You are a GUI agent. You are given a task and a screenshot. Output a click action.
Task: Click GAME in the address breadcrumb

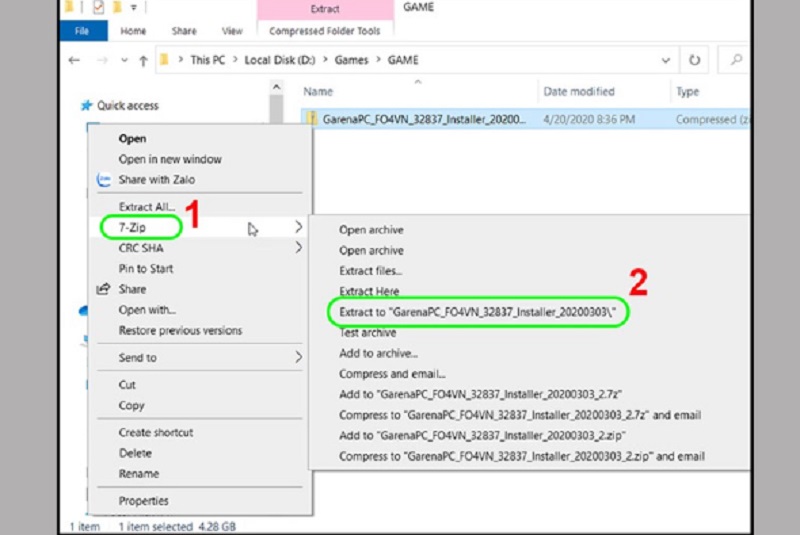coord(403,60)
